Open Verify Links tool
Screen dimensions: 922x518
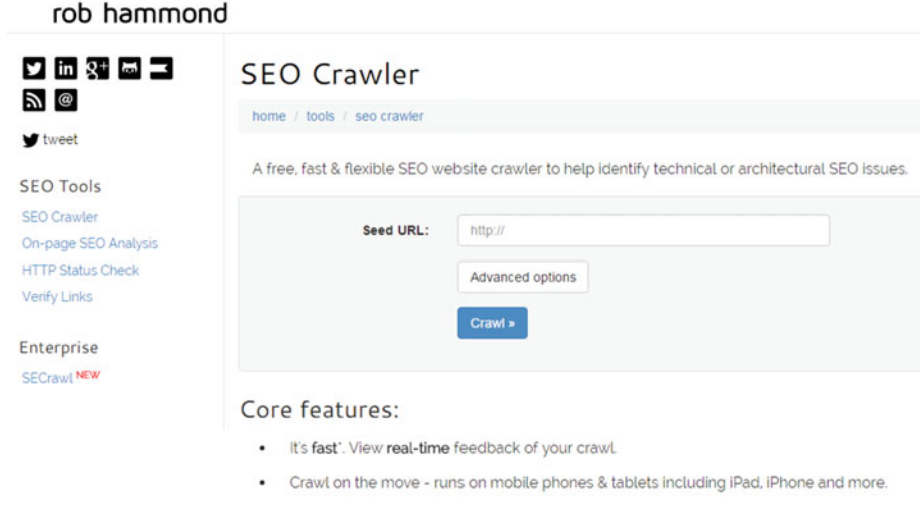(x=57, y=297)
